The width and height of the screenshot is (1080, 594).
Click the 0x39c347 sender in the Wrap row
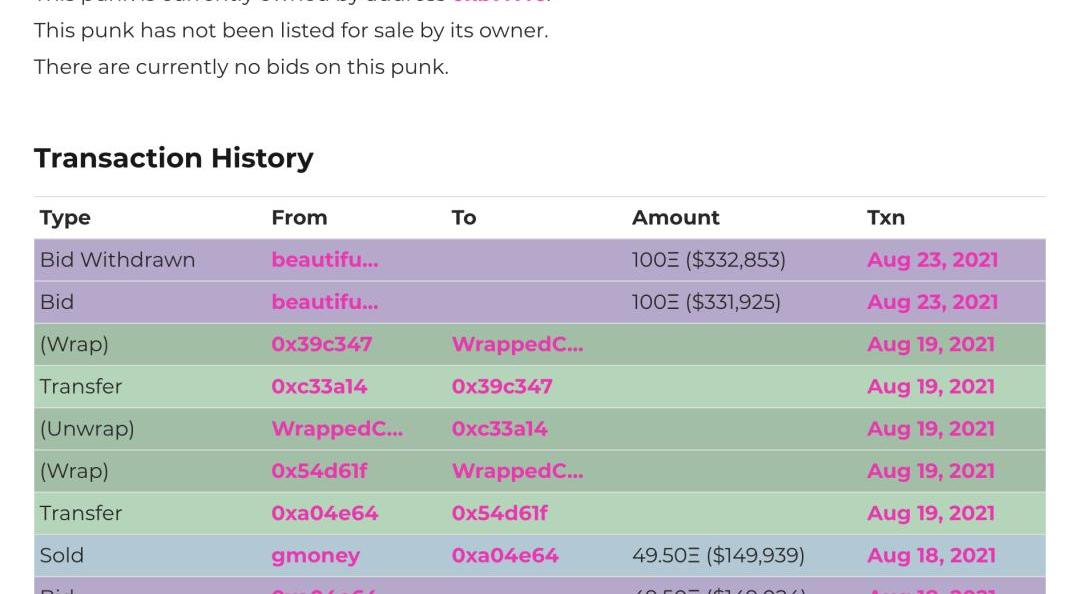pos(322,344)
